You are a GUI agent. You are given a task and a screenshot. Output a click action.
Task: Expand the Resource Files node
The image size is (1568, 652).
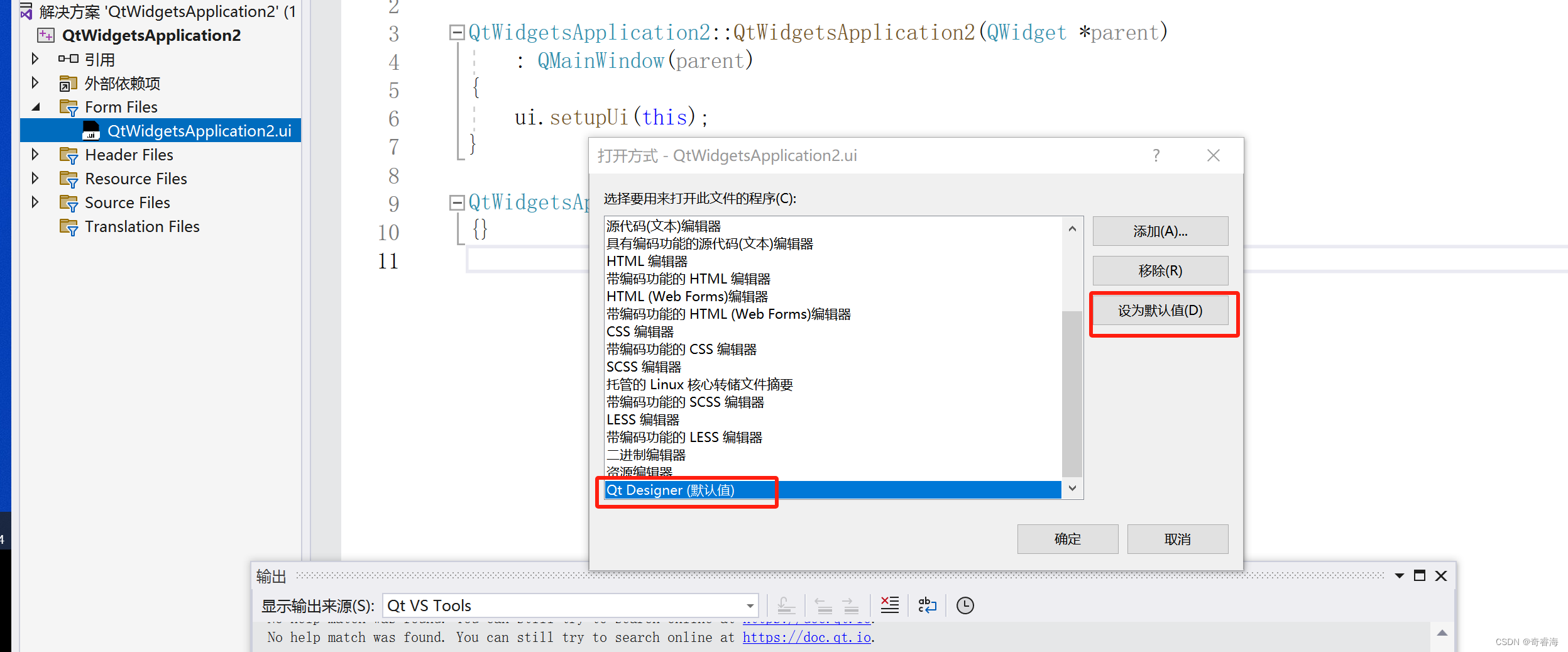pos(35,178)
